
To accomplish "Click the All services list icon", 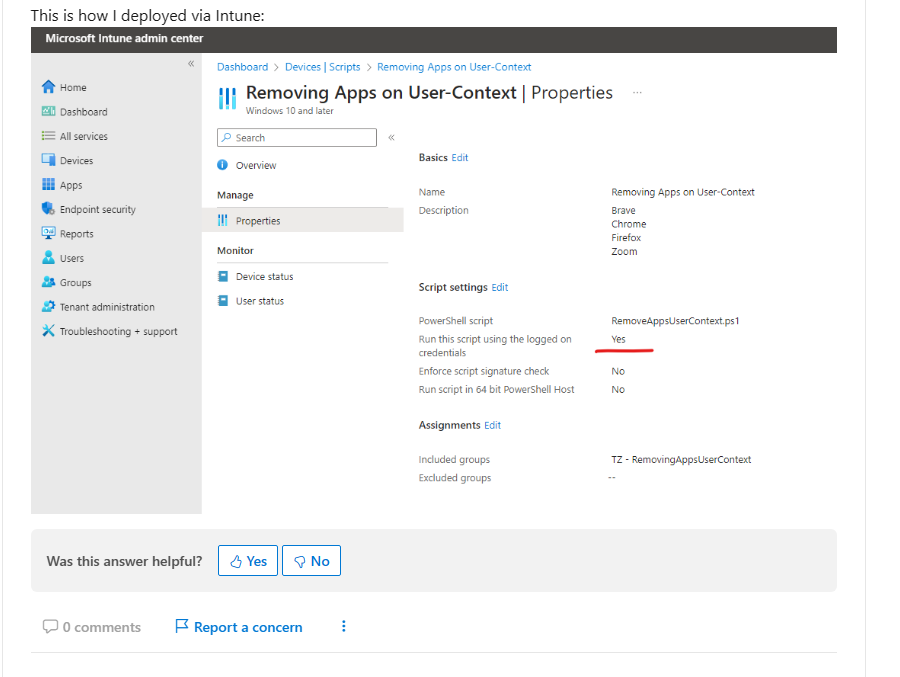I will point(48,136).
